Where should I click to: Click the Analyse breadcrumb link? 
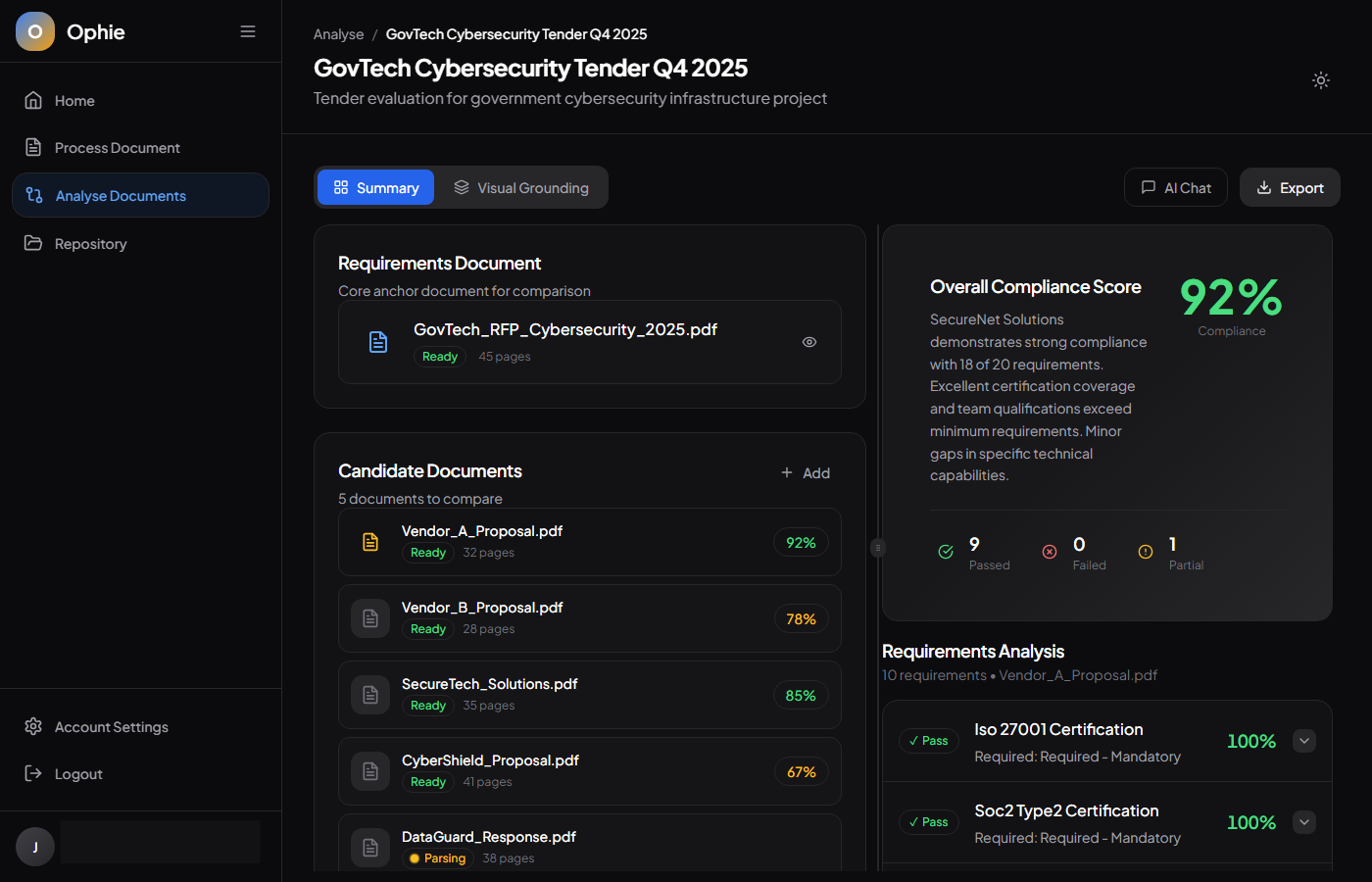338,34
